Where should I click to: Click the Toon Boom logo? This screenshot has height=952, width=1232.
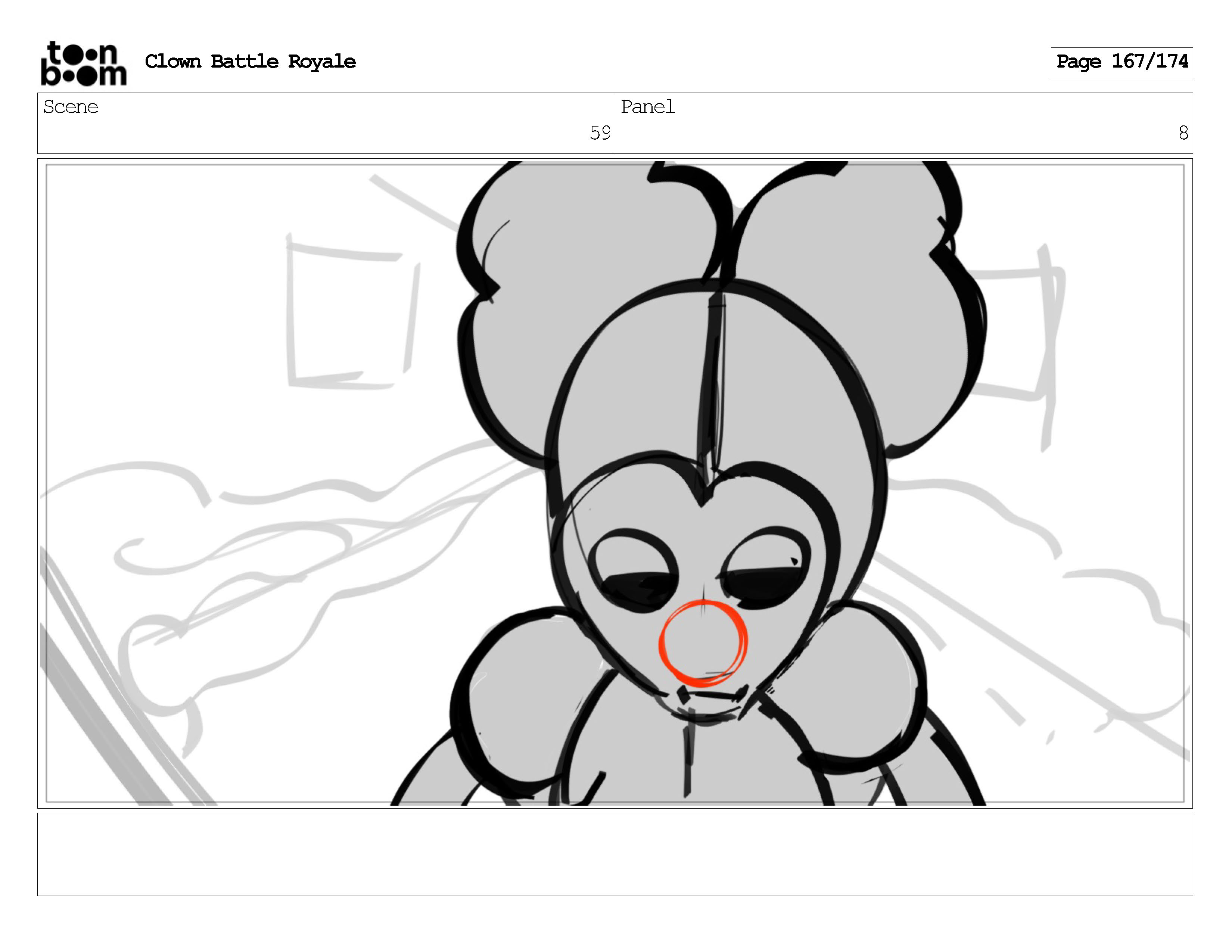(x=84, y=63)
